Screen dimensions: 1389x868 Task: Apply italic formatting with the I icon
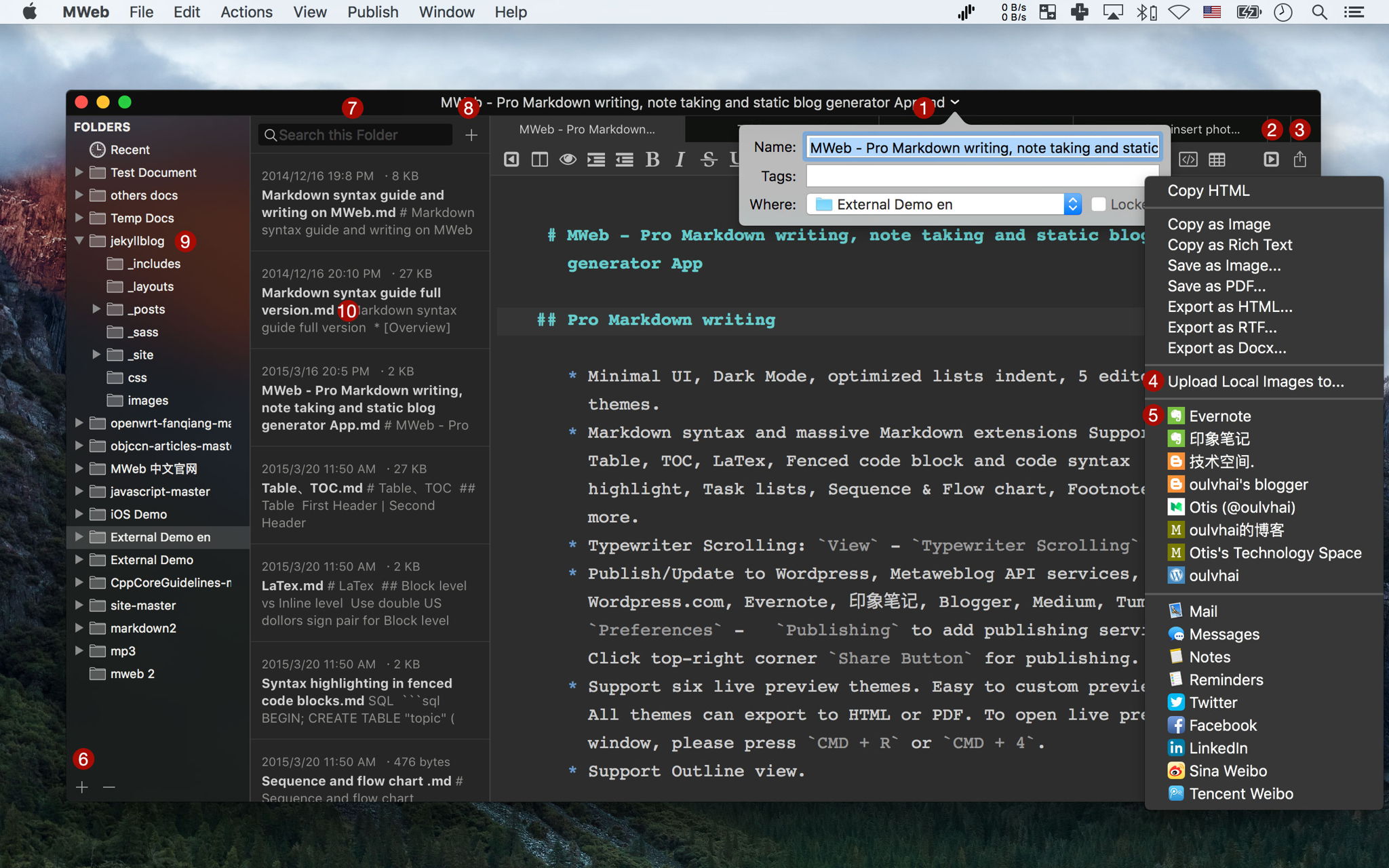[x=680, y=159]
